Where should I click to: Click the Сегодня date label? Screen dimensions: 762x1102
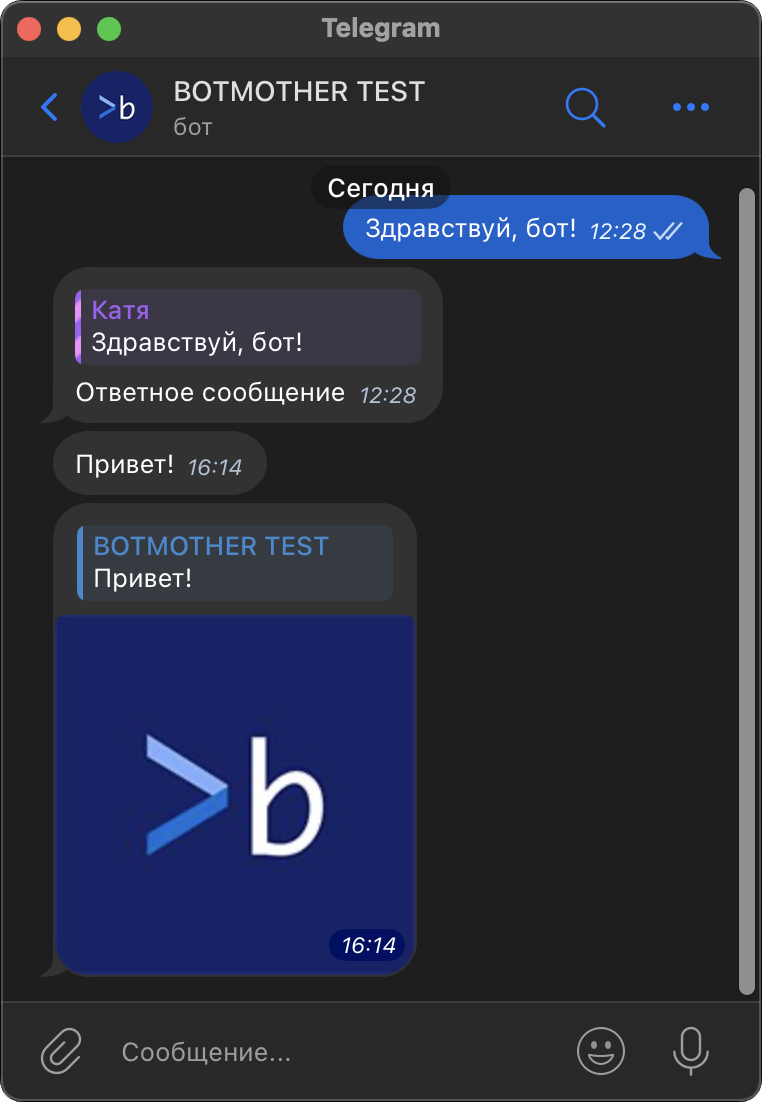380,188
